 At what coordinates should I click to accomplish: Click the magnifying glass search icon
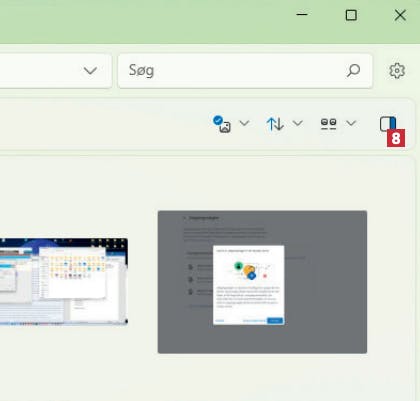(353, 71)
